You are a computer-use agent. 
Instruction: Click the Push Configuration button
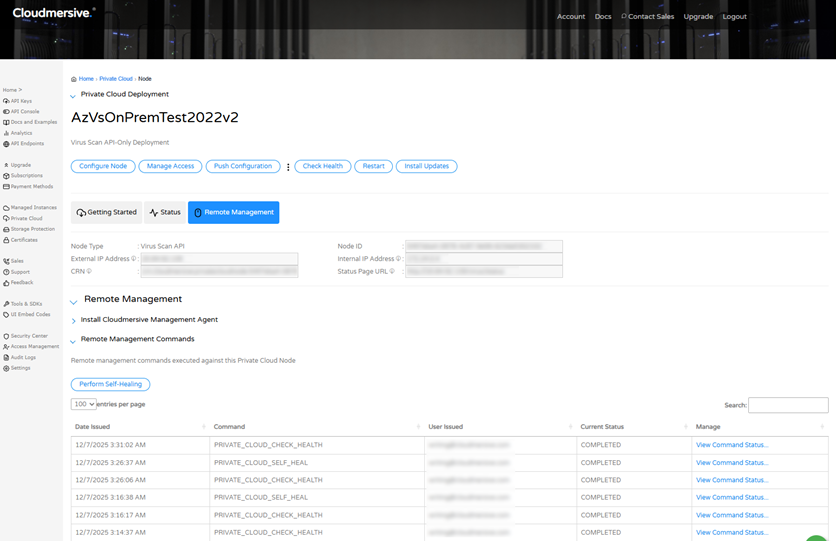click(243, 166)
